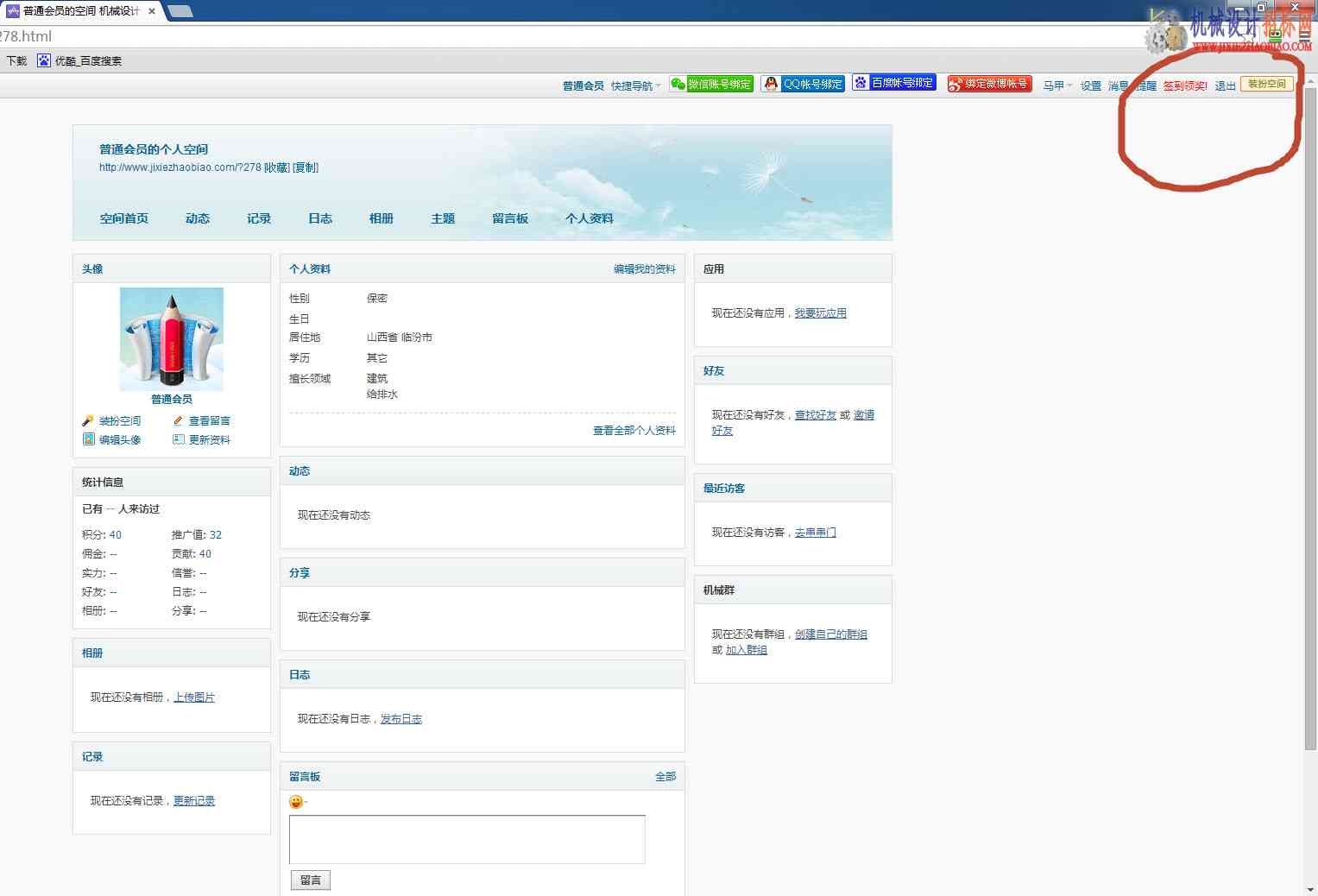Open the 马甲 dropdown menu
The width and height of the screenshot is (1318, 896).
[1057, 85]
